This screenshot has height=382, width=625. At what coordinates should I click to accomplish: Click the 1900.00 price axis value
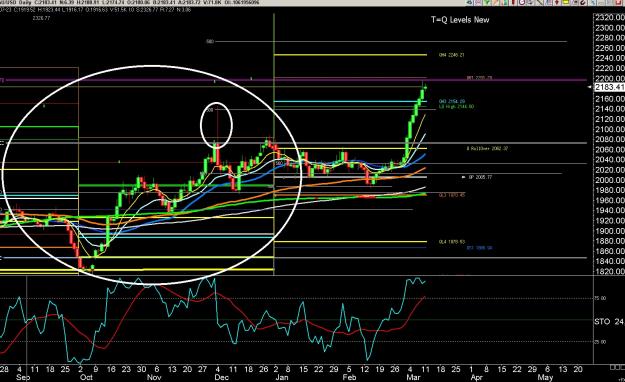(x=609, y=231)
